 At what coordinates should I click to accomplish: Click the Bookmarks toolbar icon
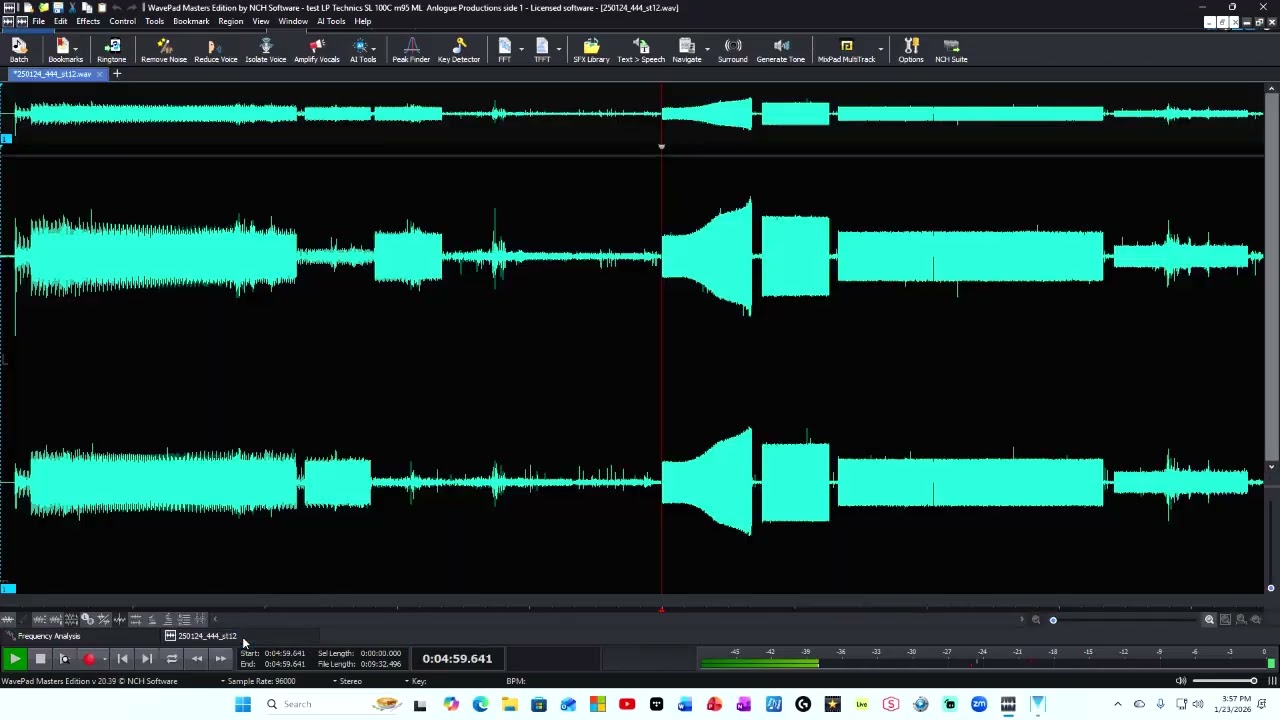pyautogui.click(x=62, y=50)
